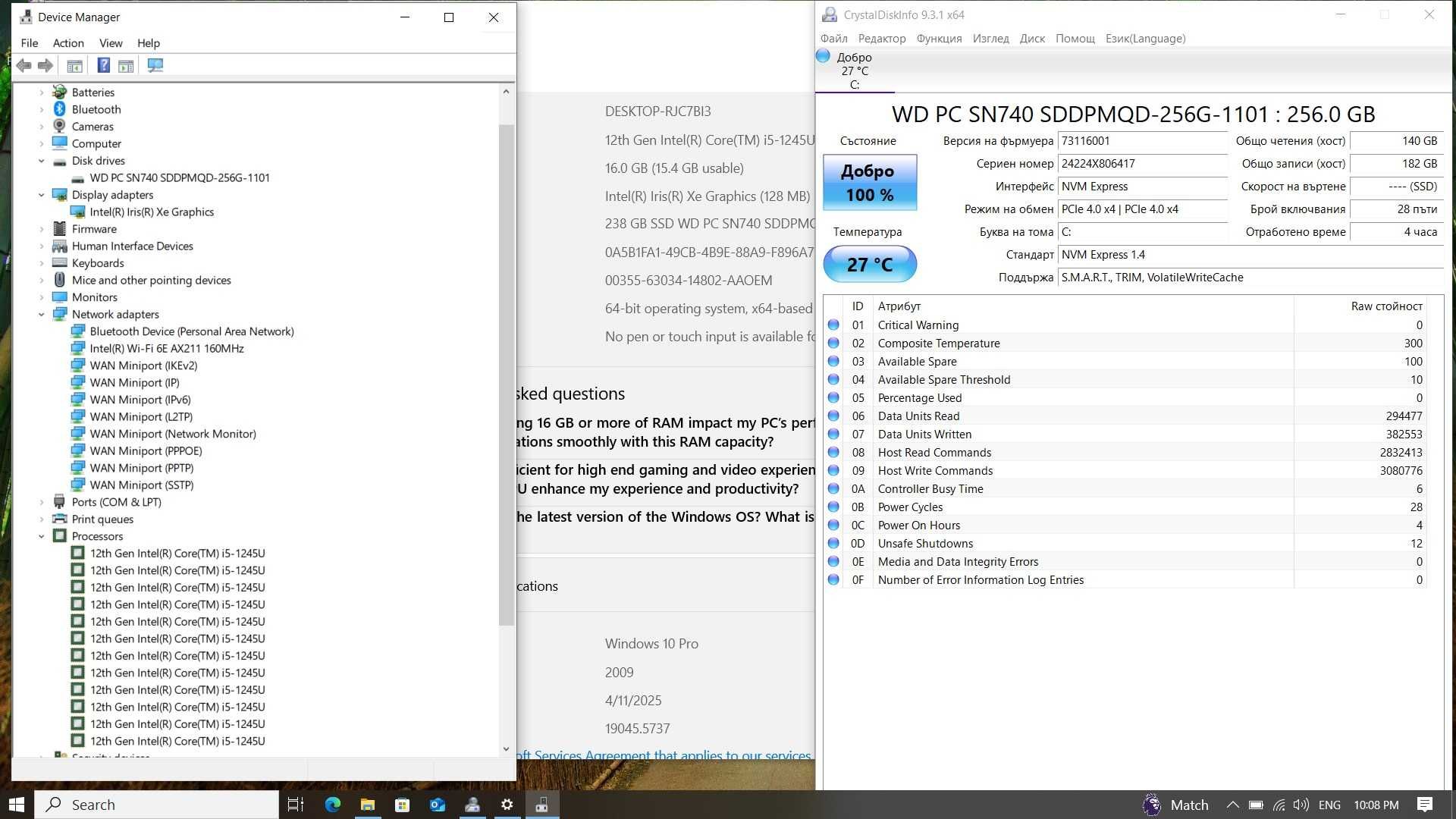Open the Файл menu in CrystalDiskInfo
This screenshot has height=819, width=1456.
click(x=833, y=39)
